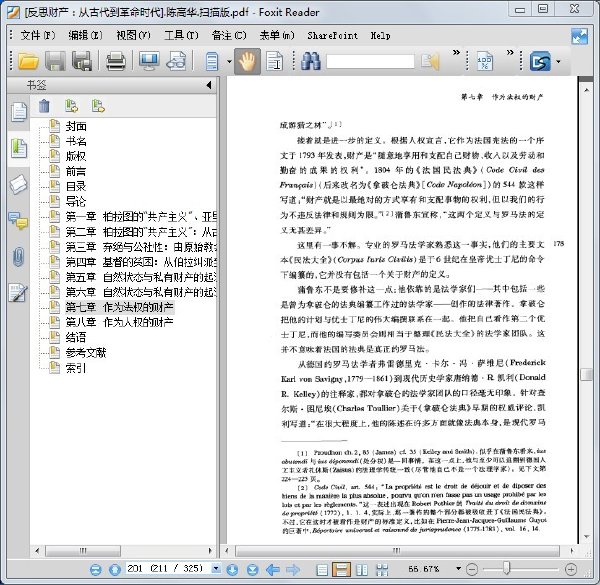Viewport: 600px width, 585px height.
Task: Open the 第八章 作为人权的财产 bookmark
Action: coord(119,322)
